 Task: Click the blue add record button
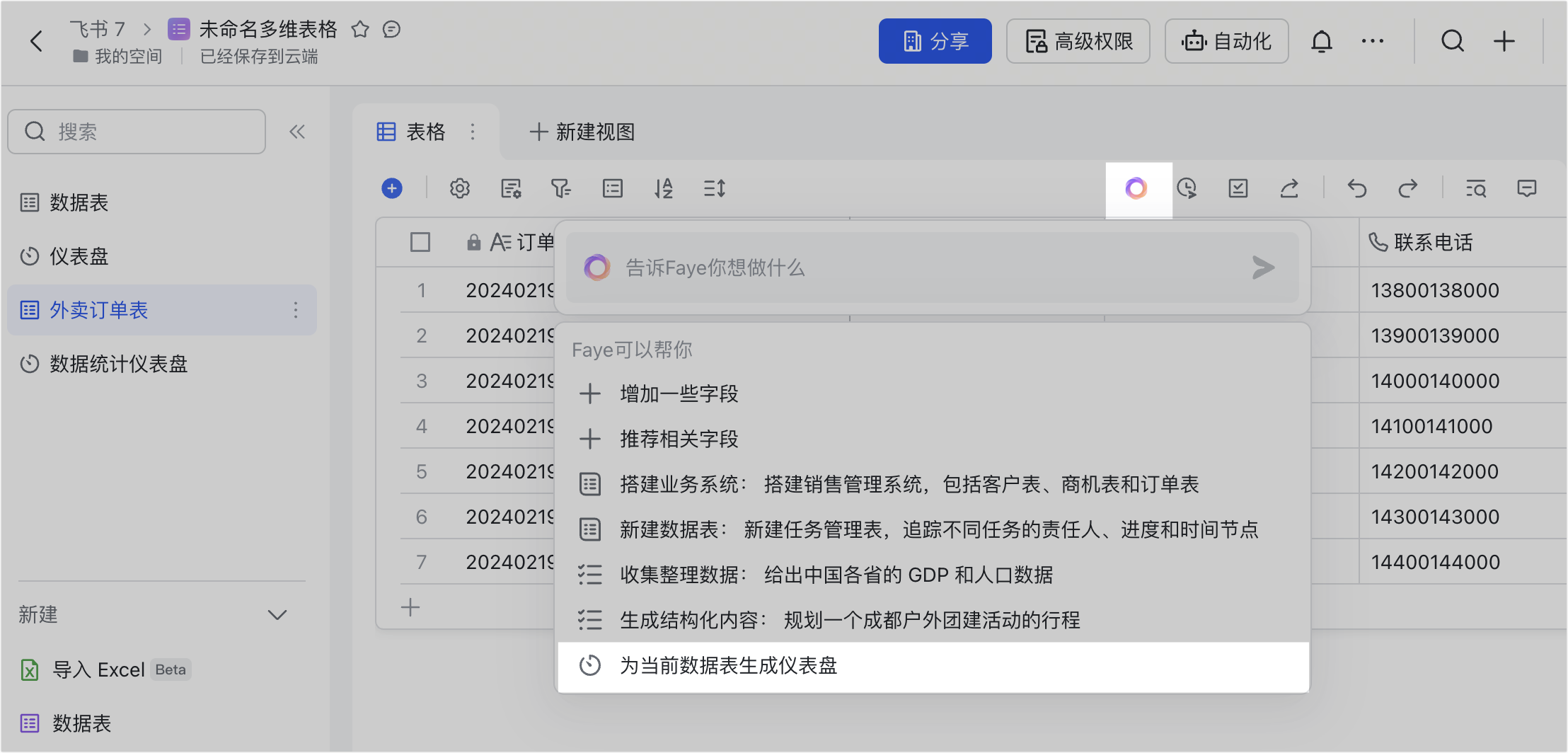point(392,188)
